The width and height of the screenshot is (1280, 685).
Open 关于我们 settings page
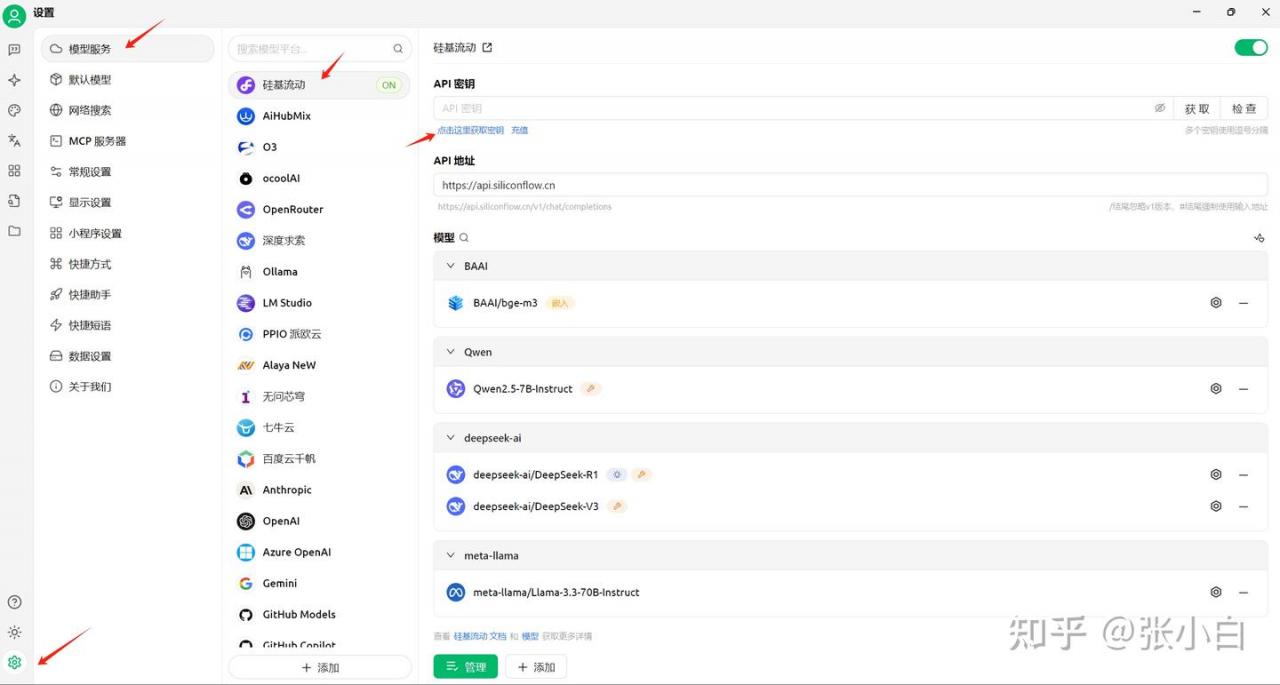point(127,387)
